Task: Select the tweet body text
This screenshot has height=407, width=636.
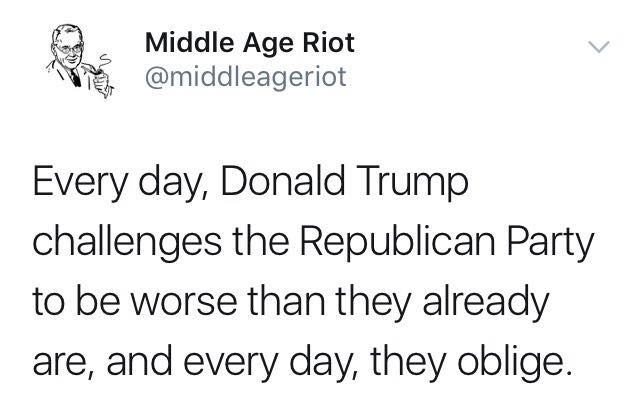Action: pyautogui.click(x=313, y=271)
